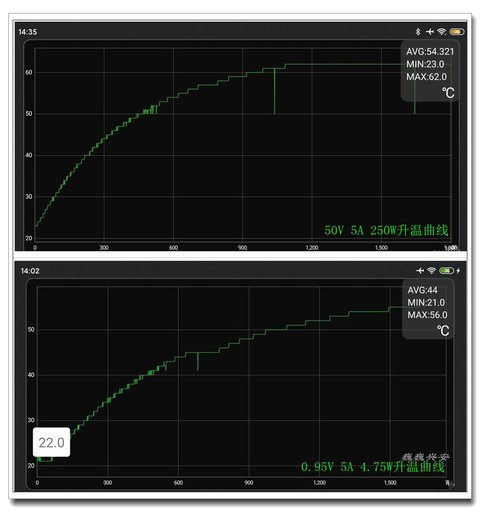
Task: Click the MIN:21.0 reading in bottom chart
Action: coord(426,303)
